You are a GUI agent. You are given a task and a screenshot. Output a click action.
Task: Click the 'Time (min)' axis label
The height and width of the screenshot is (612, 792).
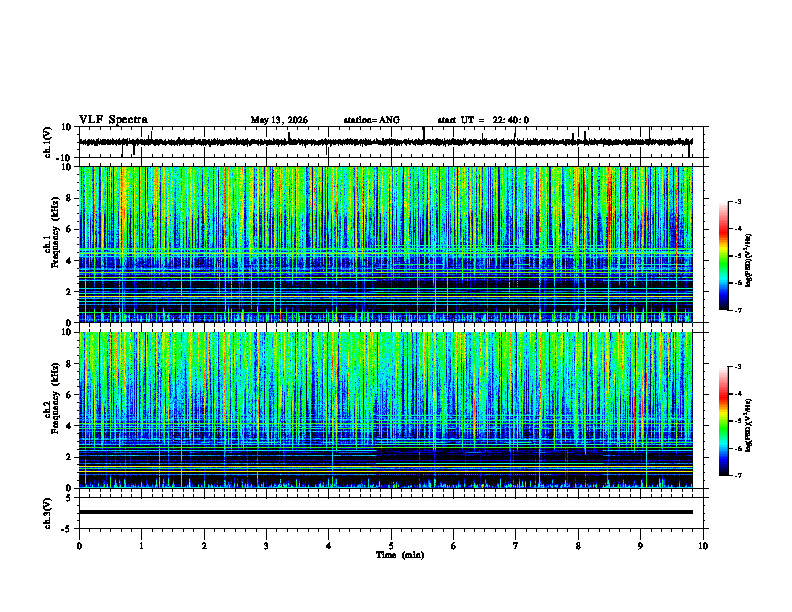pos(400,555)
